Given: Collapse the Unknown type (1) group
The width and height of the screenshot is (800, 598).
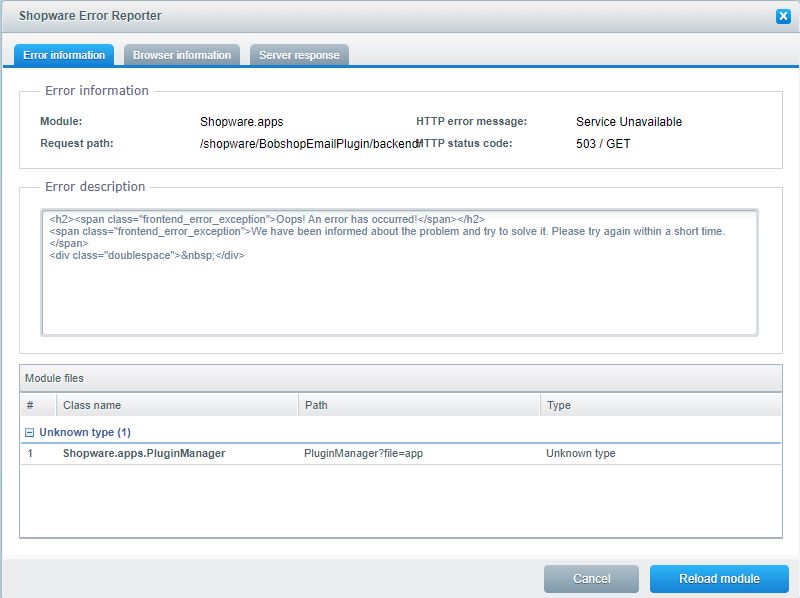Looking at the screenshot, I should (x=30, y=433).
